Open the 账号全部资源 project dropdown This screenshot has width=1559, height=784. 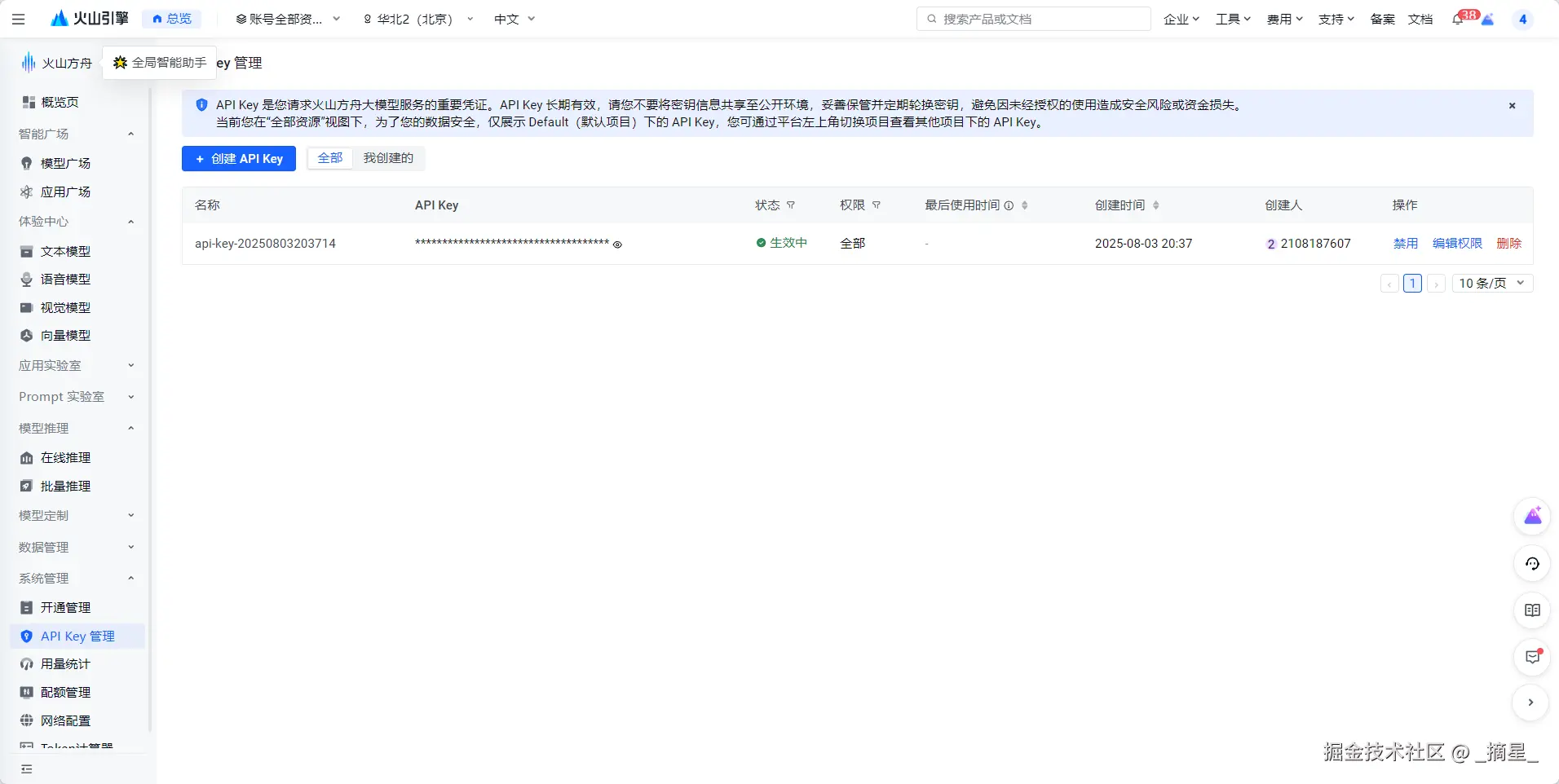pos(288,19)
